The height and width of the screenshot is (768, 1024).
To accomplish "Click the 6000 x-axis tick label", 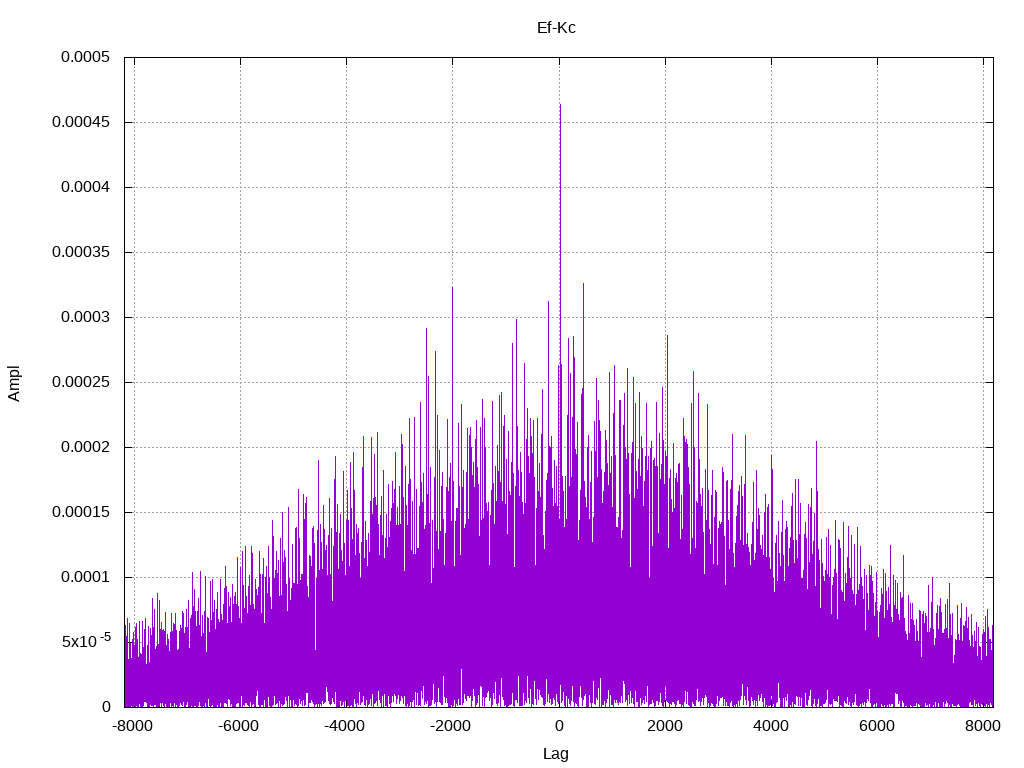I will tap(877, 726).
